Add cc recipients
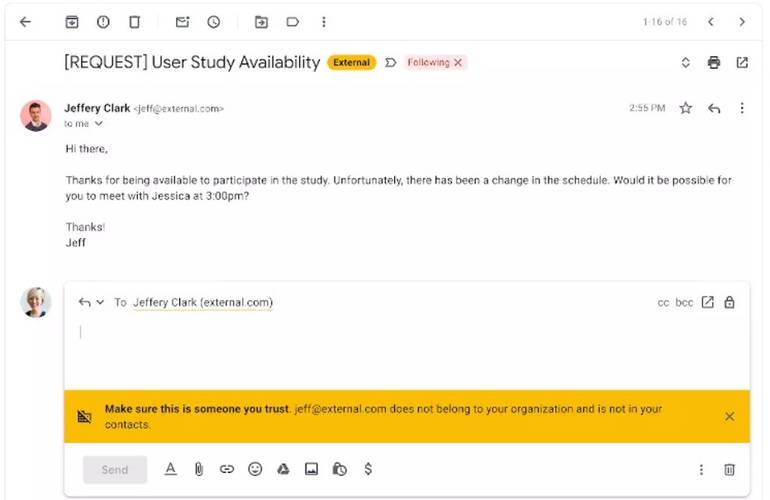Screen dimensions: 770x500 point(663,303)
